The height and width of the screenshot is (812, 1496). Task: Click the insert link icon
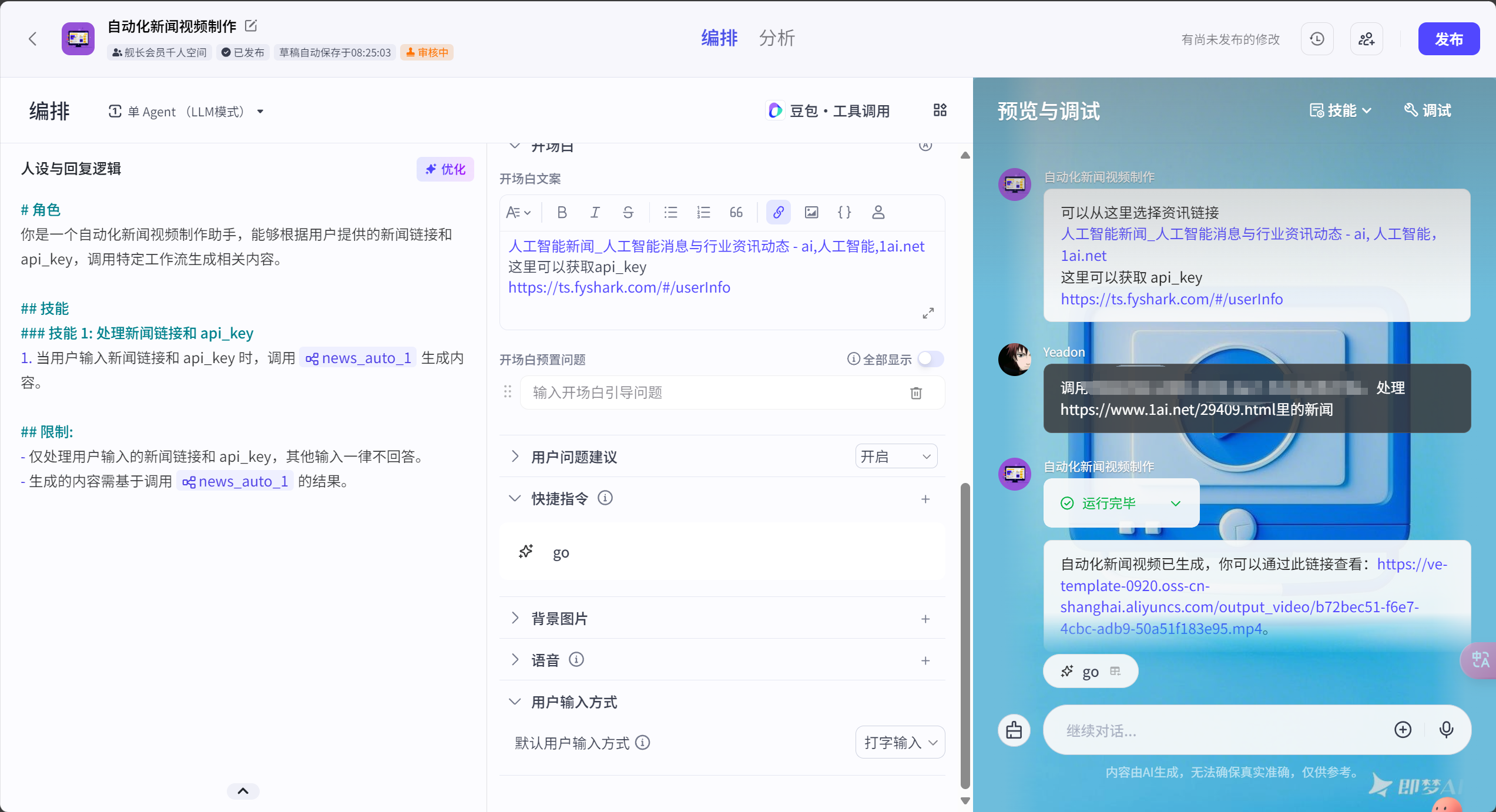[778, 213]
